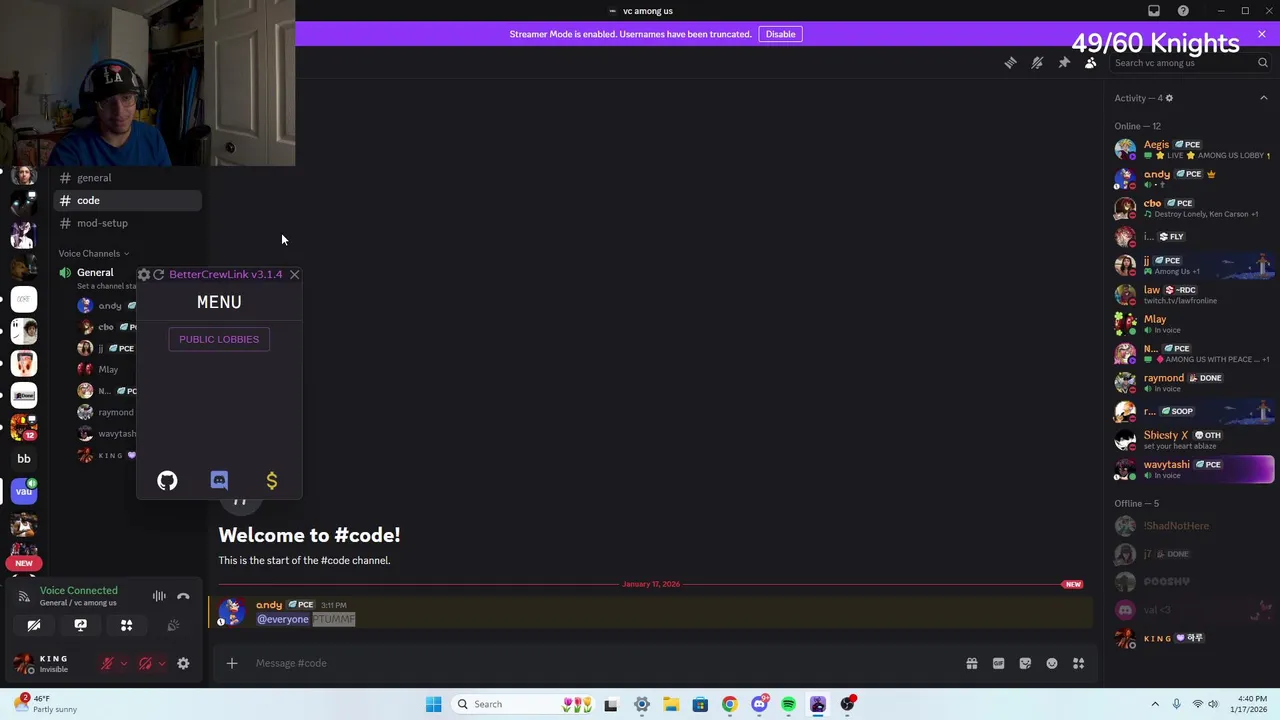This screenshot has width=1280, height=720.
Task: Open Activity settings small gear icon
Action: coord(1169,98)
